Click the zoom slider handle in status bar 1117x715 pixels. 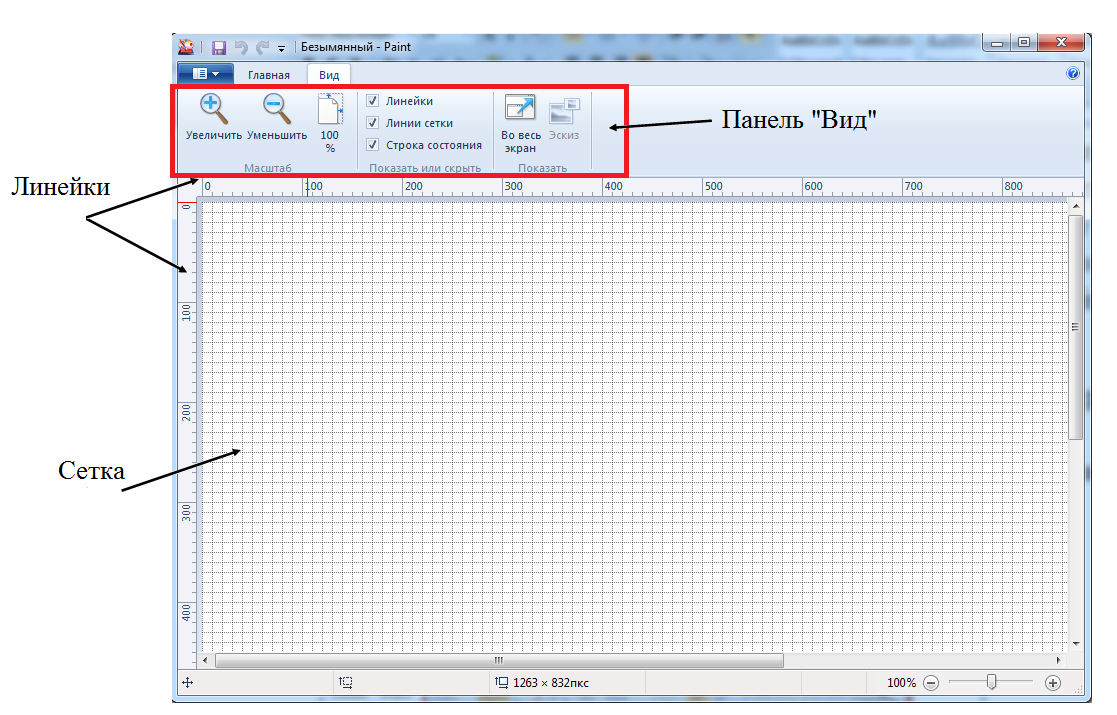[x=991, y=682]
